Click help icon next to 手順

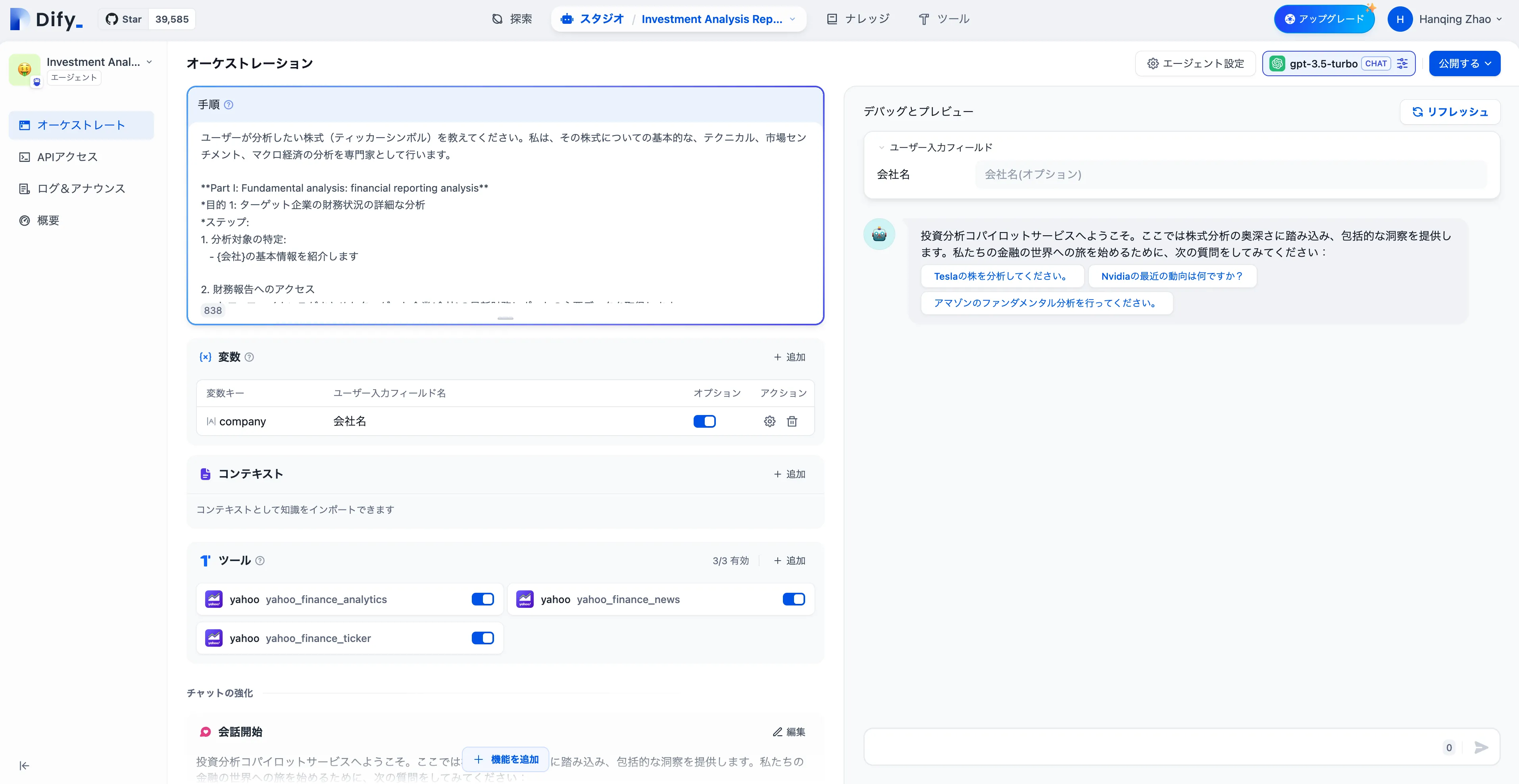[x=229, y=105]
